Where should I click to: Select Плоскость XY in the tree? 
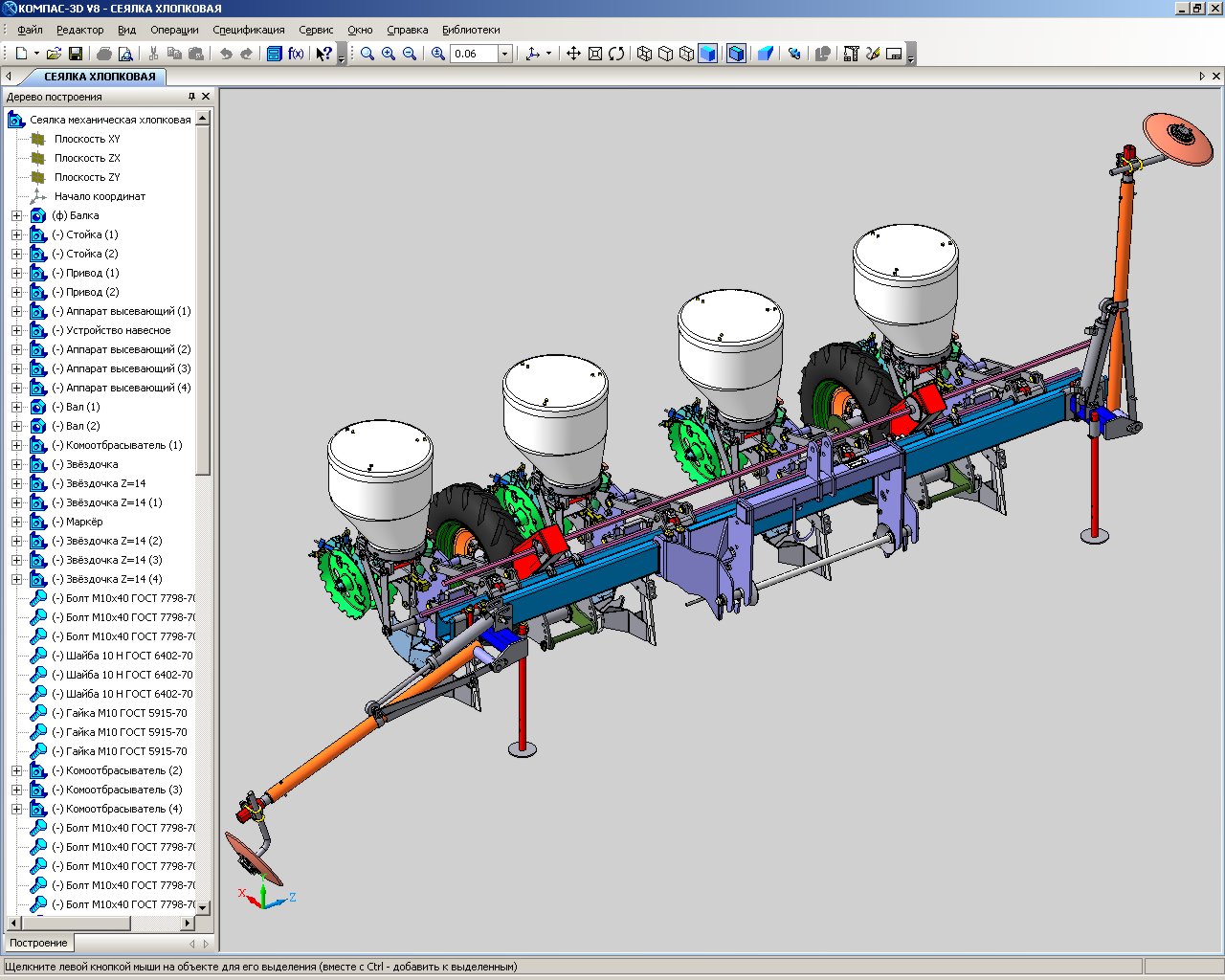pyautogui.click(x=87, y=139)
